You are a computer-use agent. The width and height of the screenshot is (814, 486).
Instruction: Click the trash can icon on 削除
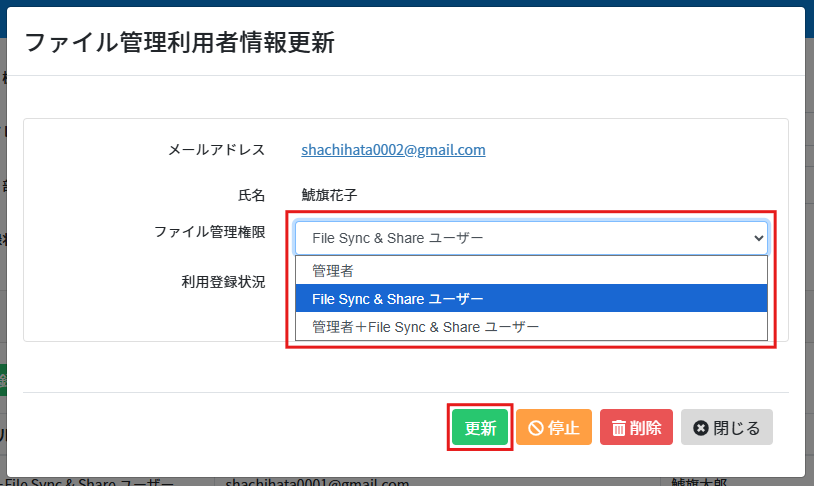tap(618, 428)
